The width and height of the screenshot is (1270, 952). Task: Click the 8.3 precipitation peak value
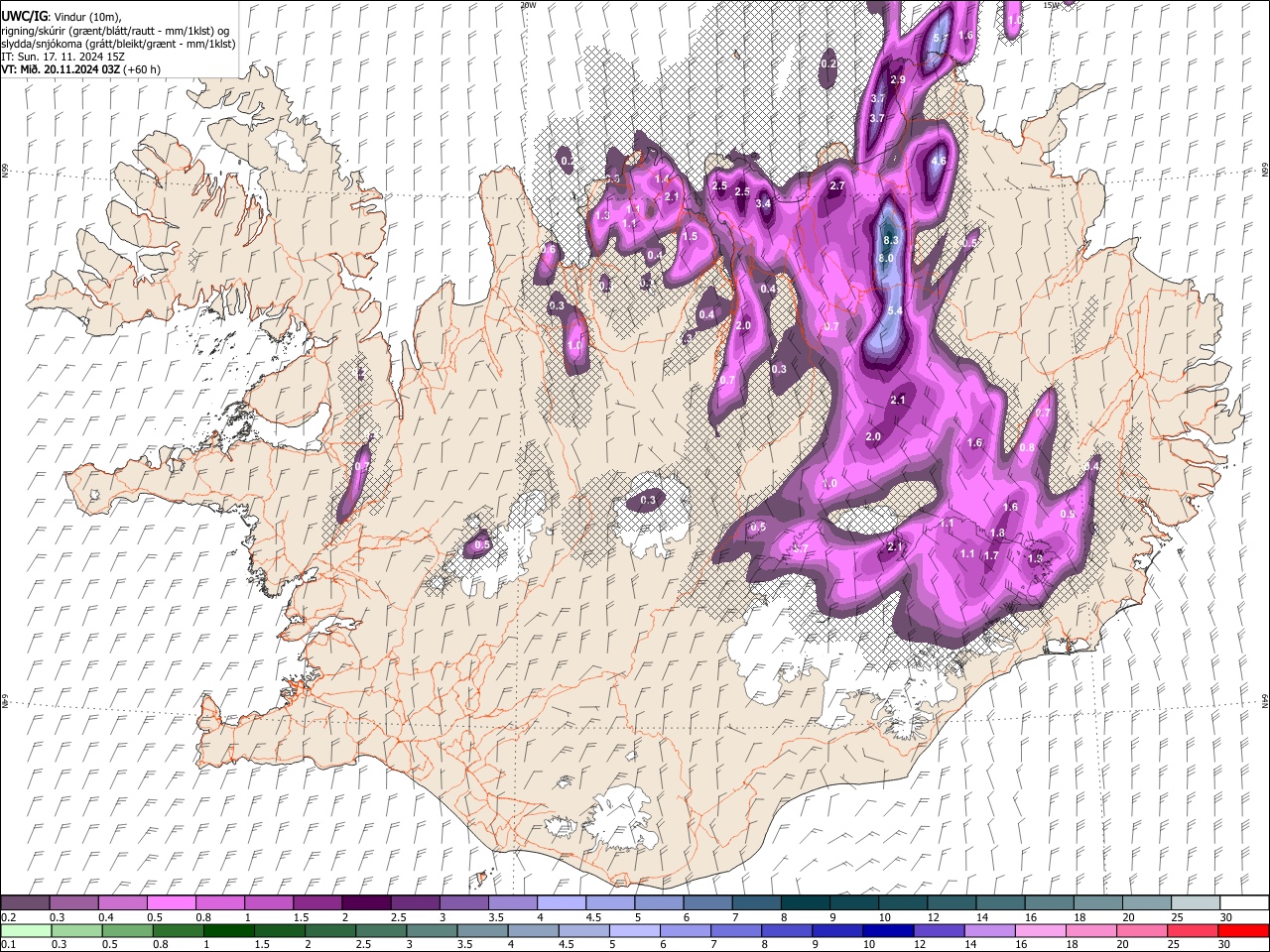click(x=891, y=240)
